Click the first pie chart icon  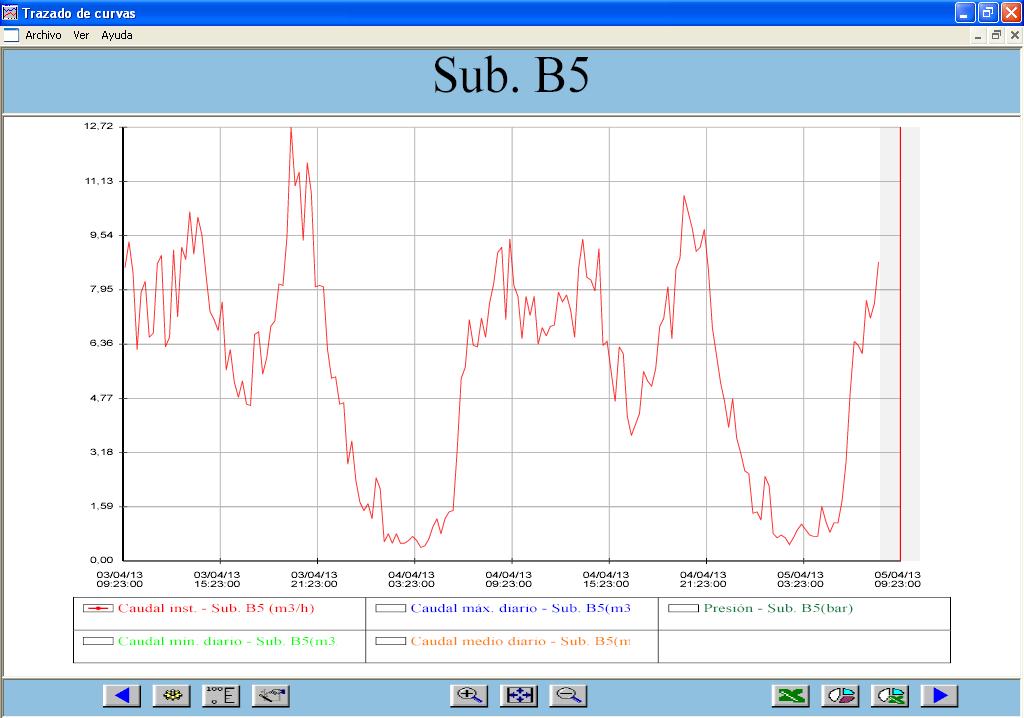point(841,696)
